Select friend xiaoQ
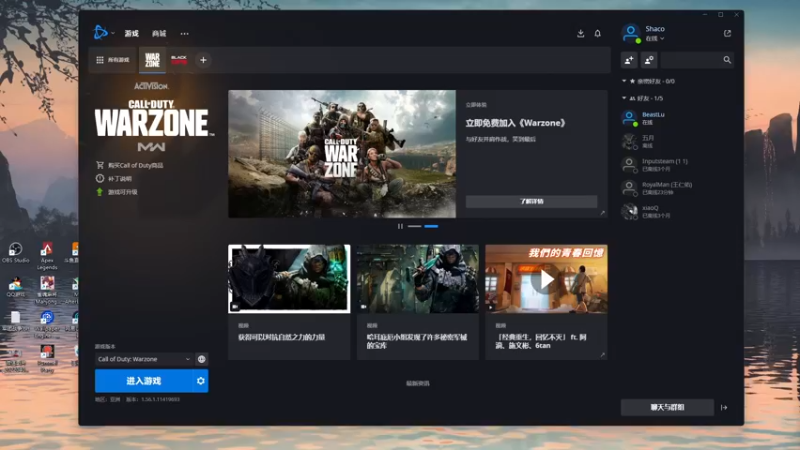Screen dimensions: 800x450 click(x=677, y=211)
